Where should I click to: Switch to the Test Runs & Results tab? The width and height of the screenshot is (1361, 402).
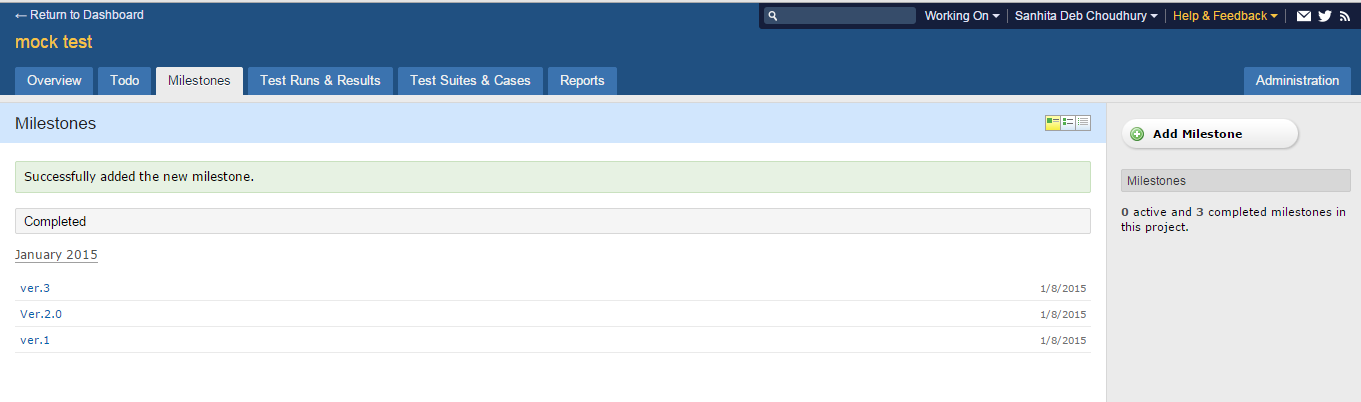point(320,81)
